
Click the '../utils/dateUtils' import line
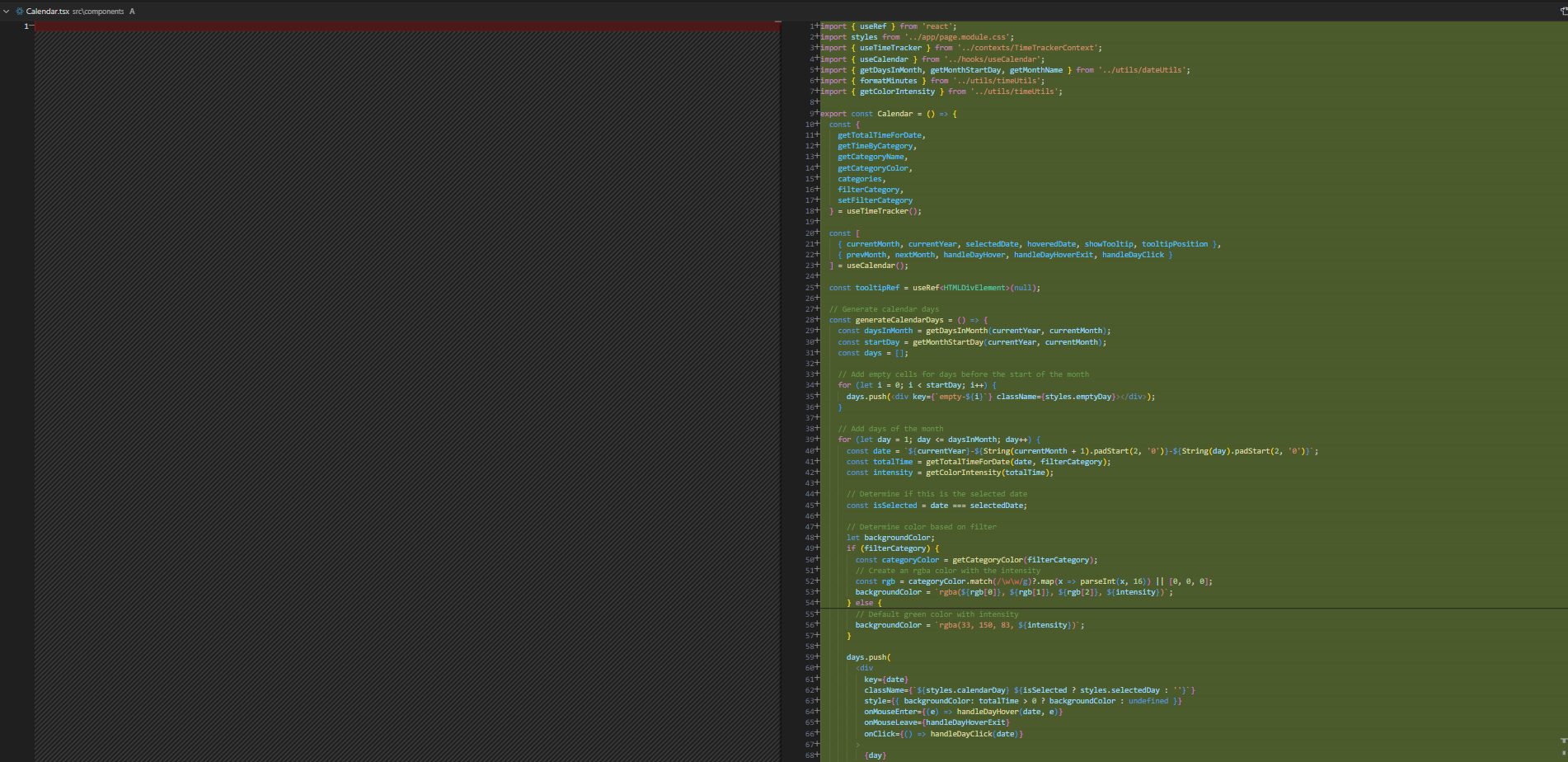click(1006, 70)
